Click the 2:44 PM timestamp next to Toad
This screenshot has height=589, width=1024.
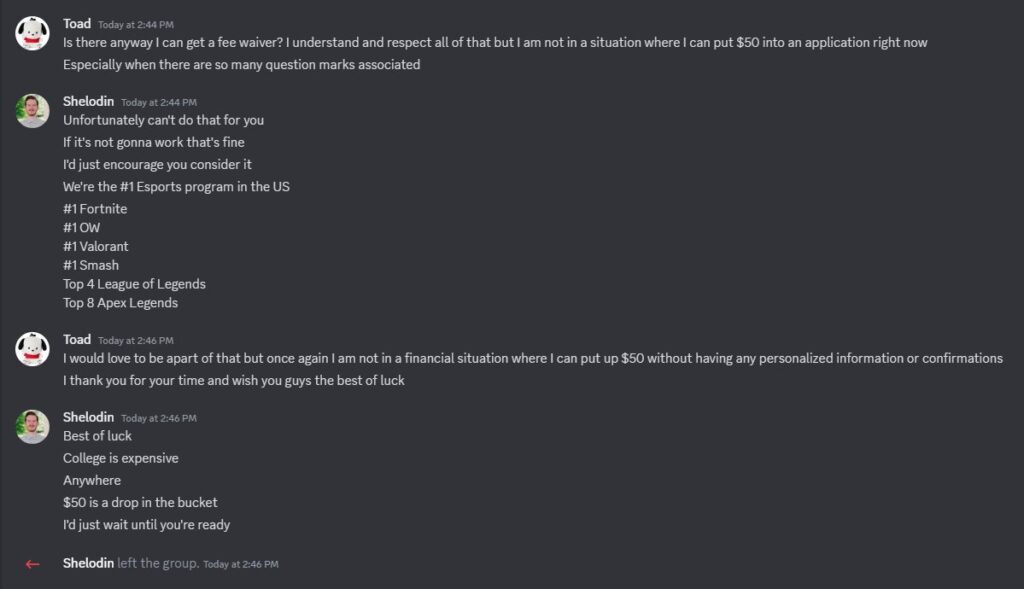pyautogui.click(x=136, y=25)
